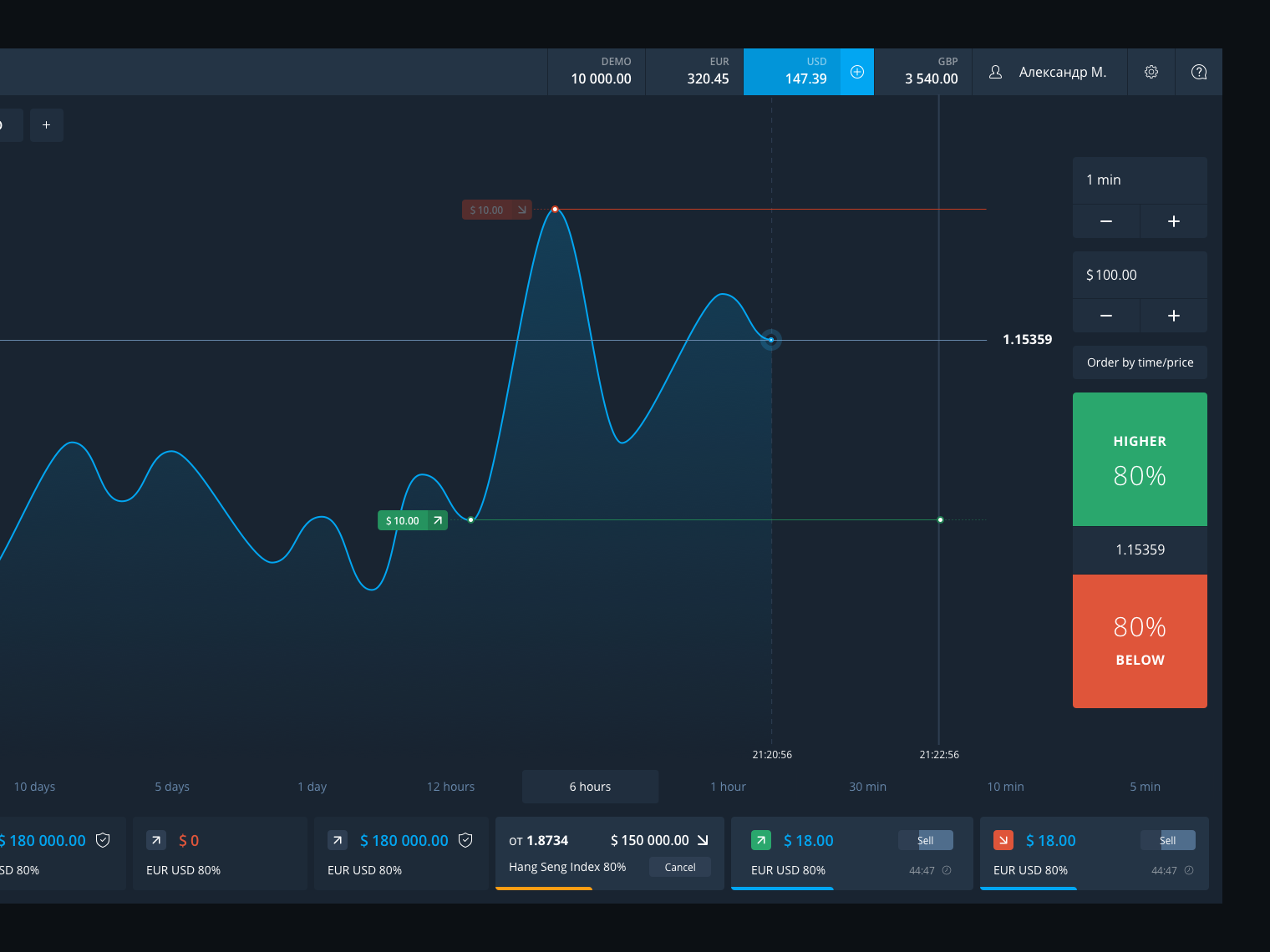1270x952 pixels.
Task: Increase the 1 min expiry time with plus
Action: pos(1174,221)
